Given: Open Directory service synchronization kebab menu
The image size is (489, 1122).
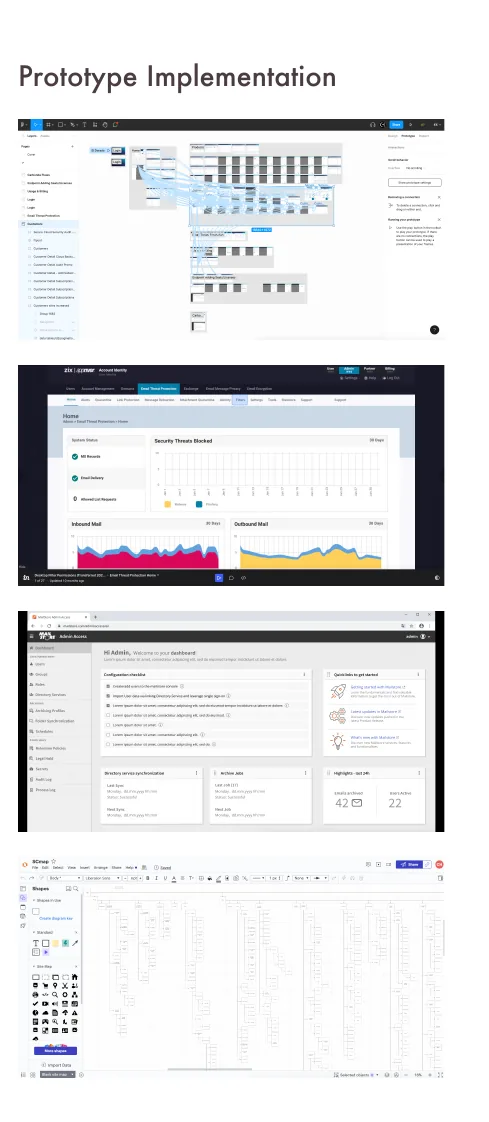Looking at the screenshot, I should tap(196, 773).
